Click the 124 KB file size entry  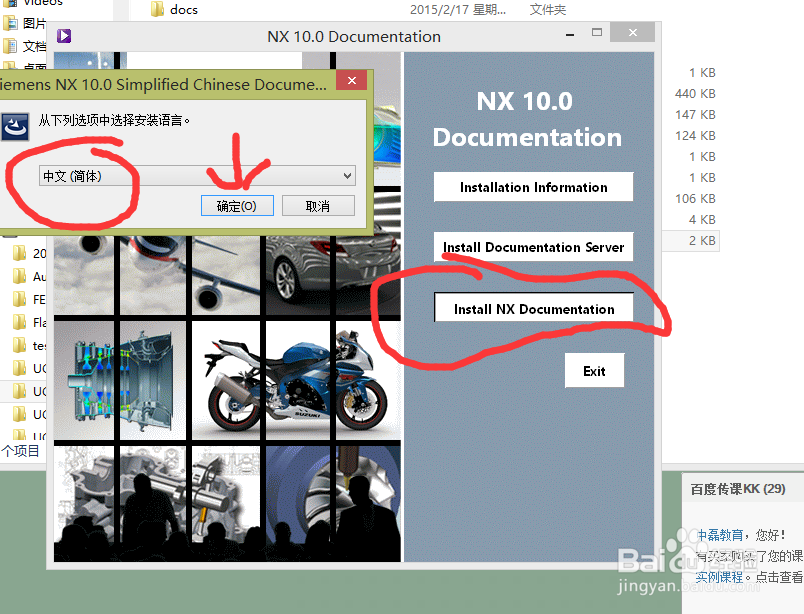point(695,135)
